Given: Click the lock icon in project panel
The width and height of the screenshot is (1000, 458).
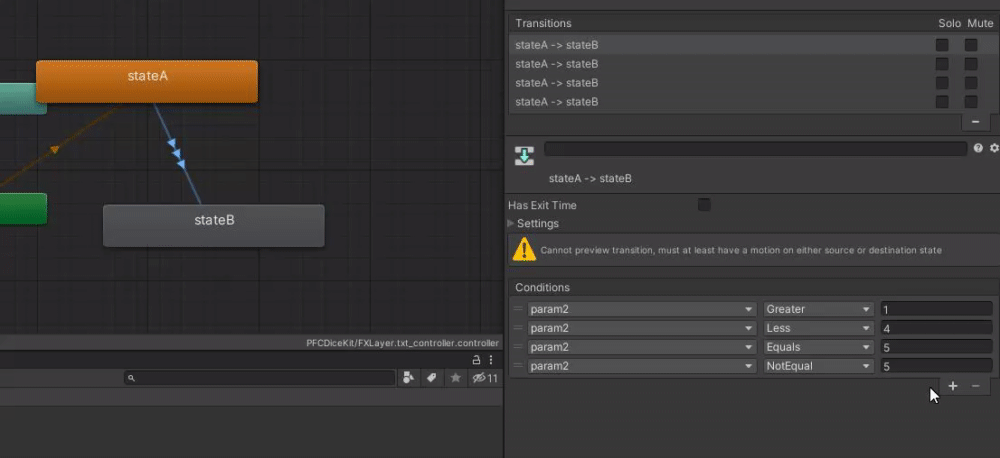Looking at the screenshot, I should (476, 360).
